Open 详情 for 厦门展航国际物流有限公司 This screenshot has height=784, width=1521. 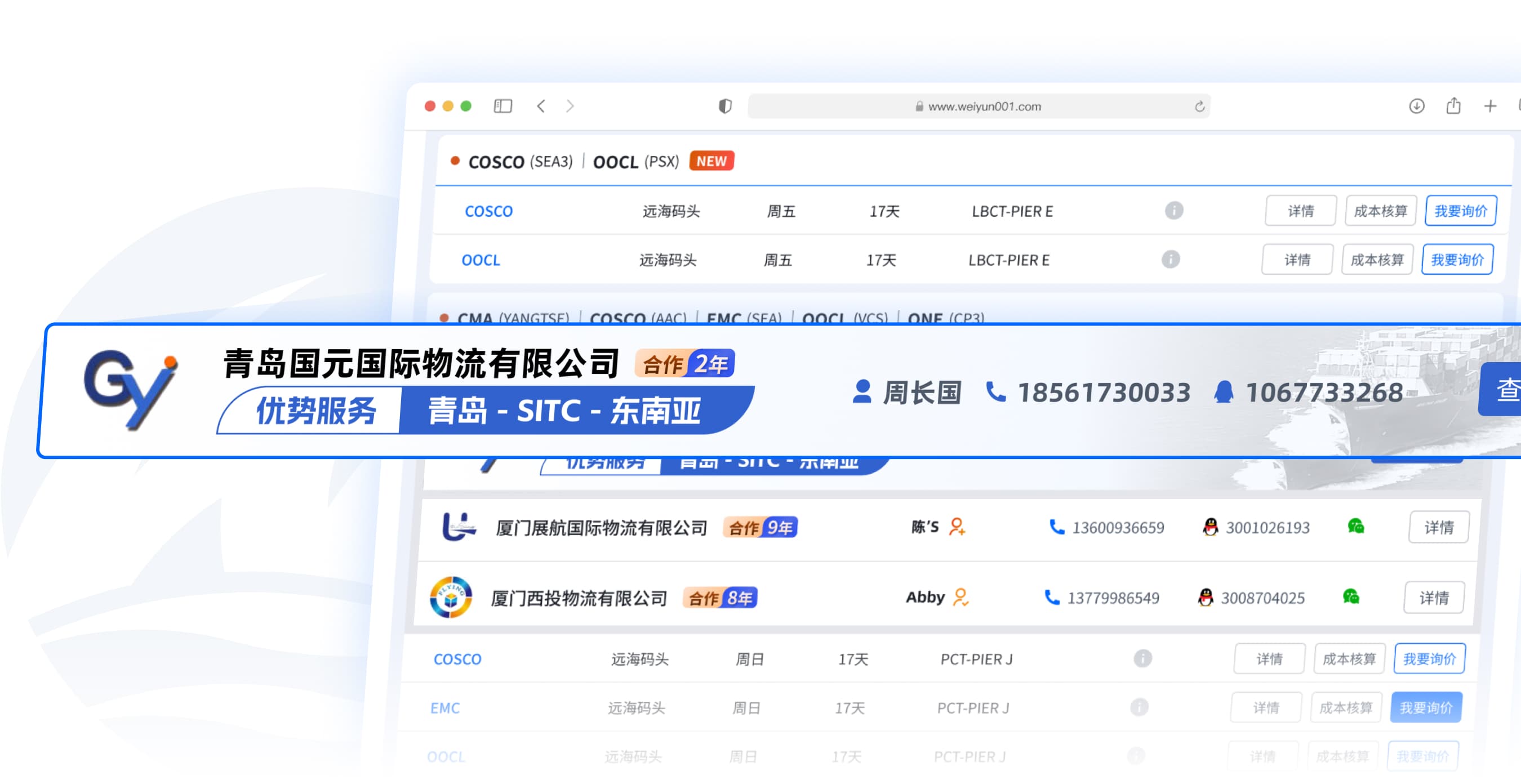[1438, 527]
